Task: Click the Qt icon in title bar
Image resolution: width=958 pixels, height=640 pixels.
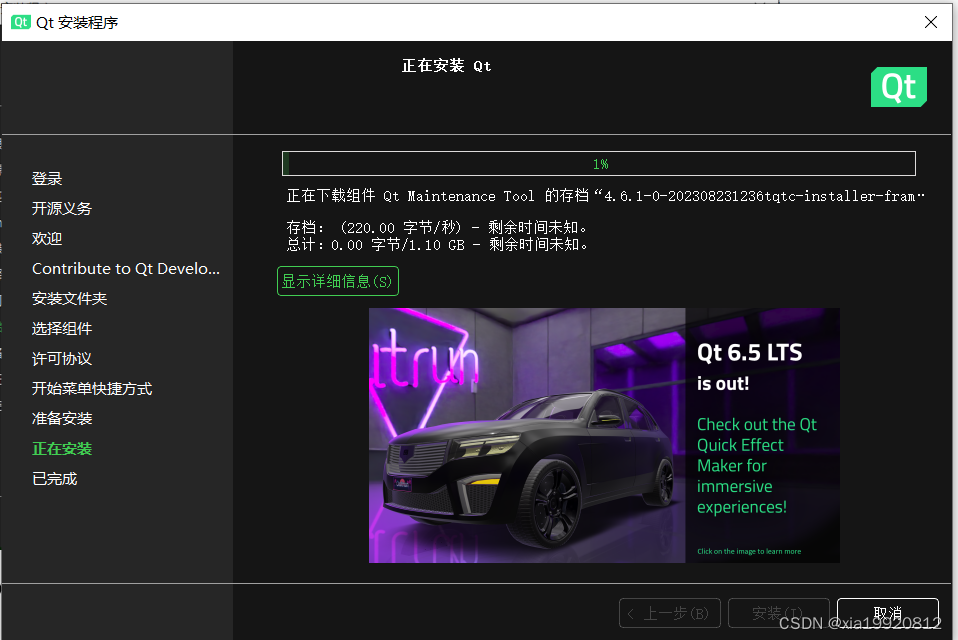Action: pos(21,22)
